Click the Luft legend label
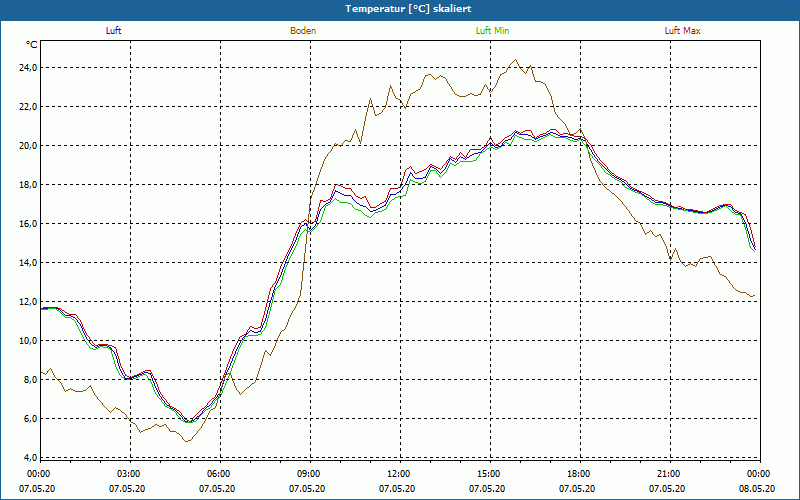The width and height of the screenshot is (800, 500). coord(113,31)
